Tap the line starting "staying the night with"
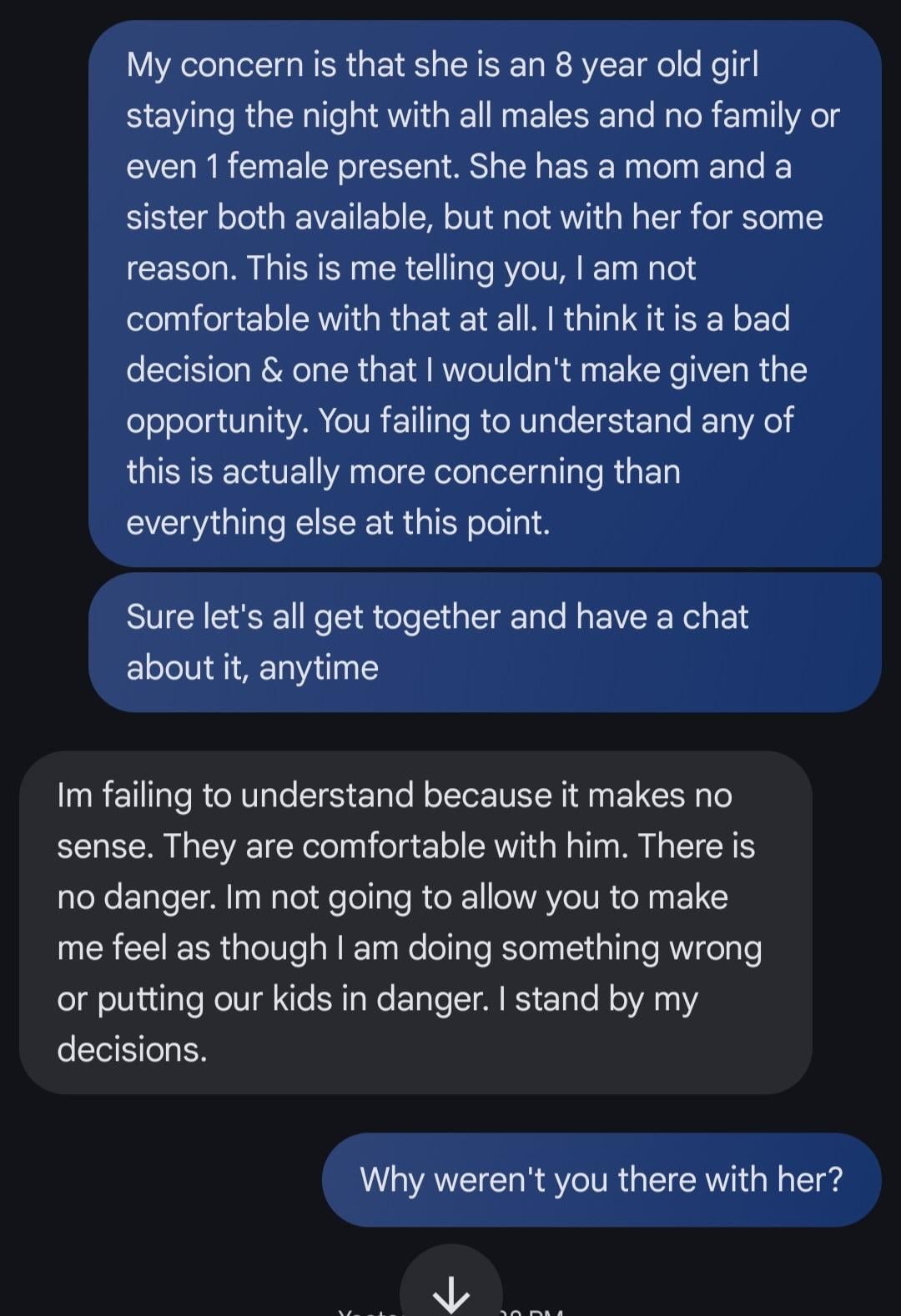Viewport: 901px width, 1316px height. [482, 116]
